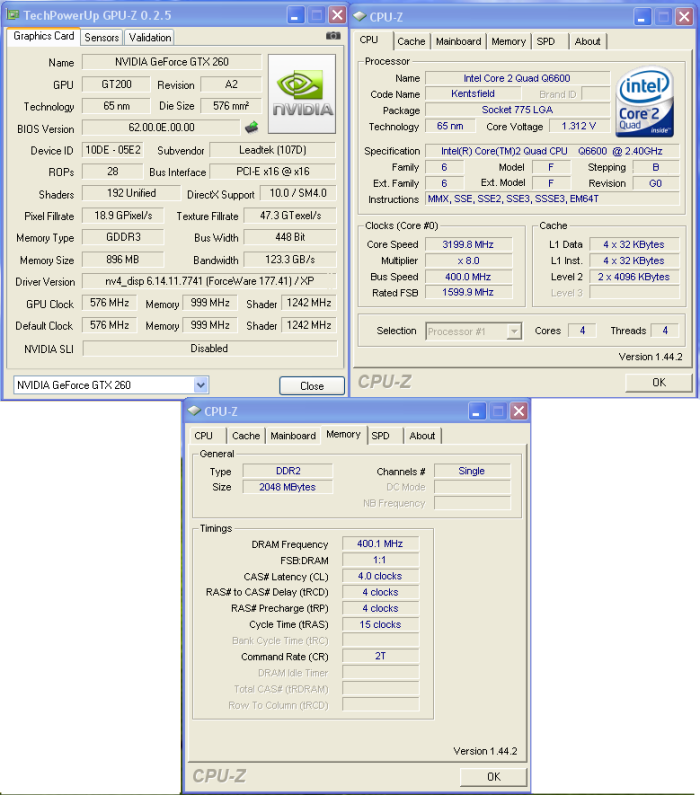
Task: Open Cache tab in bottom CPU-Z window
Action: pos(246,436)
